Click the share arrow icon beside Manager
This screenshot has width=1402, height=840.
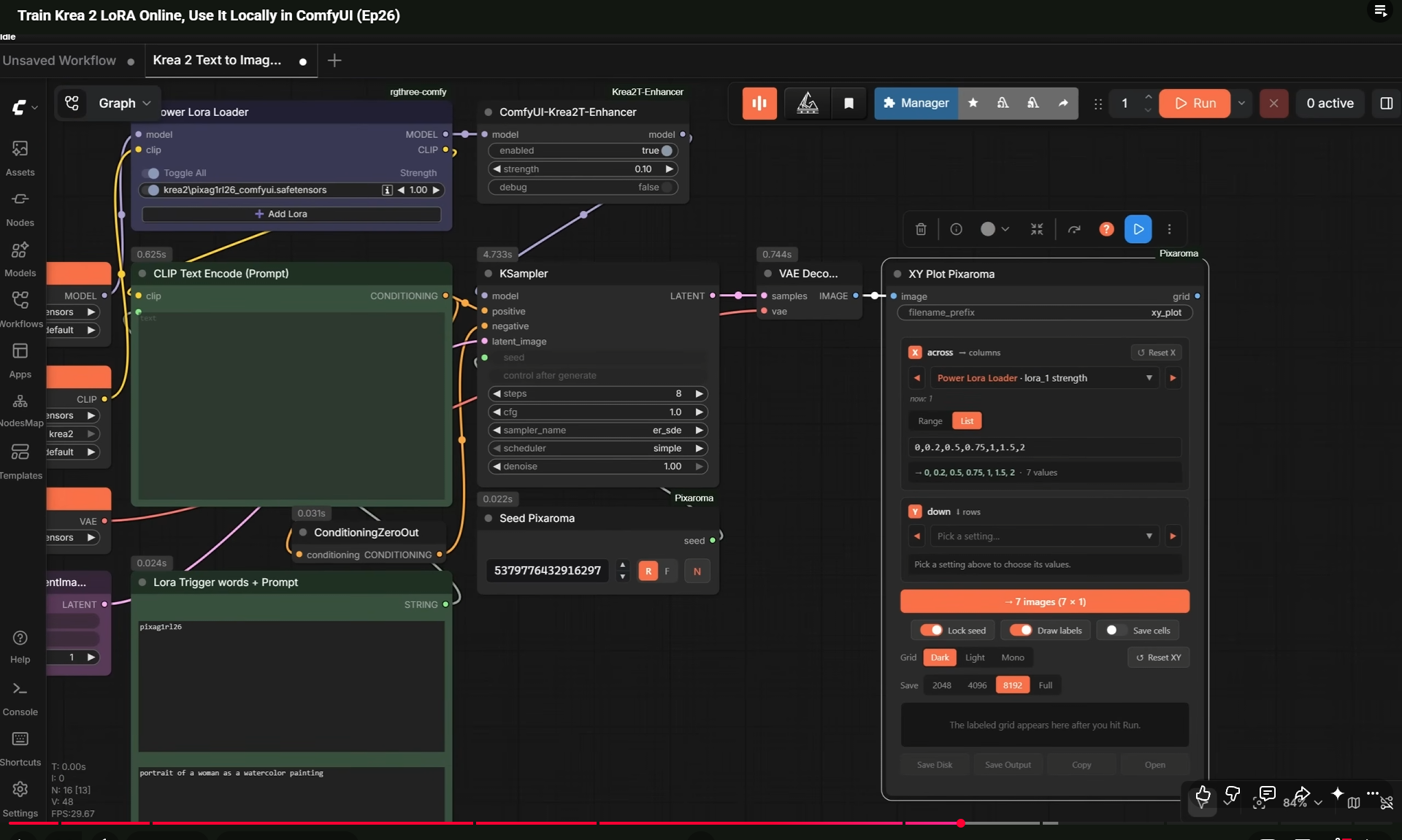coord(1063,104)
